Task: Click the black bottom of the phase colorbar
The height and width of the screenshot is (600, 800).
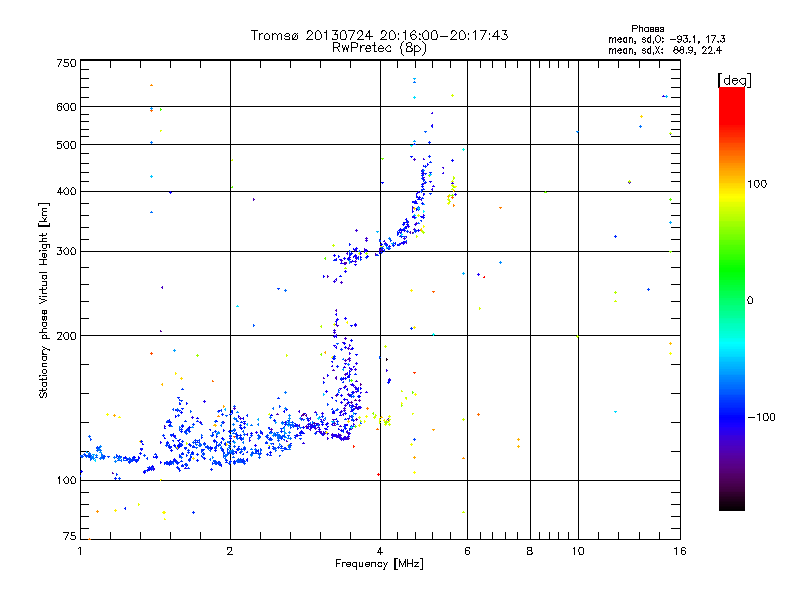Action: tap(732, 503)
